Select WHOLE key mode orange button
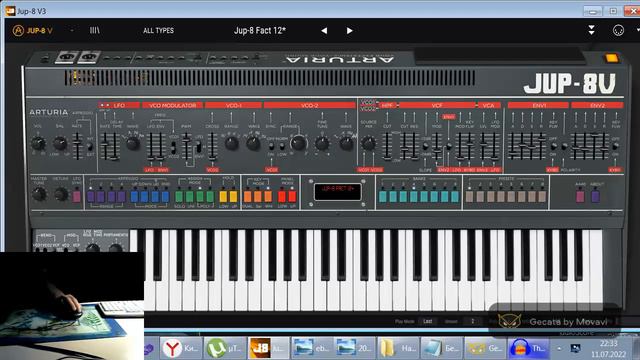The height and width of the screenshot is (360, 640). pos(268,197)
